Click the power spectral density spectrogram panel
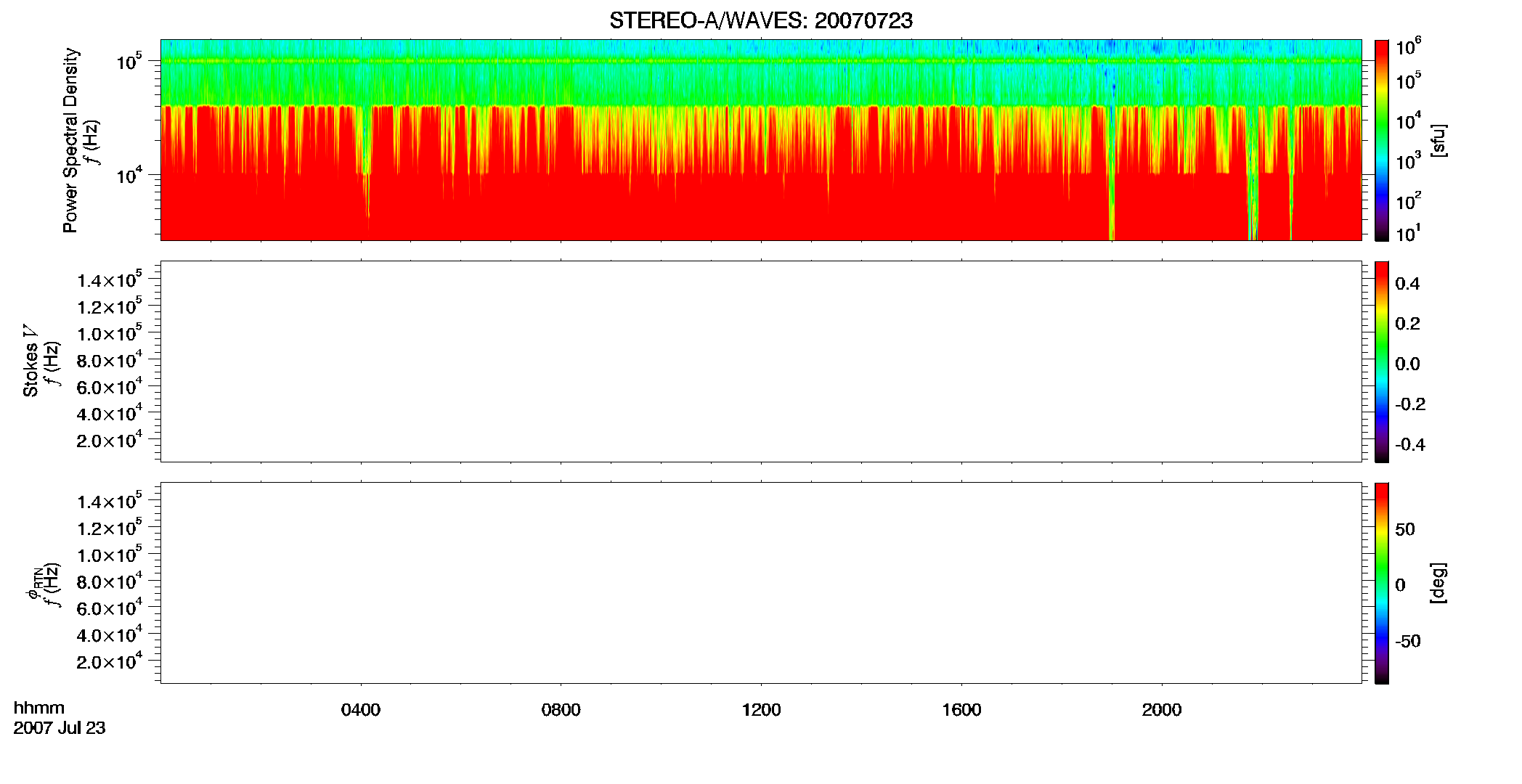 point(761,140)
